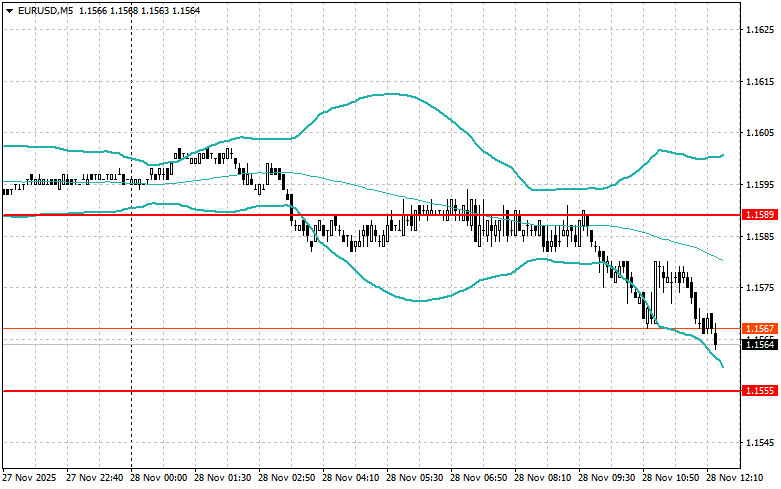Click the 28 Nov 05:30 time label
781x489 pixels.
[414, 478]
